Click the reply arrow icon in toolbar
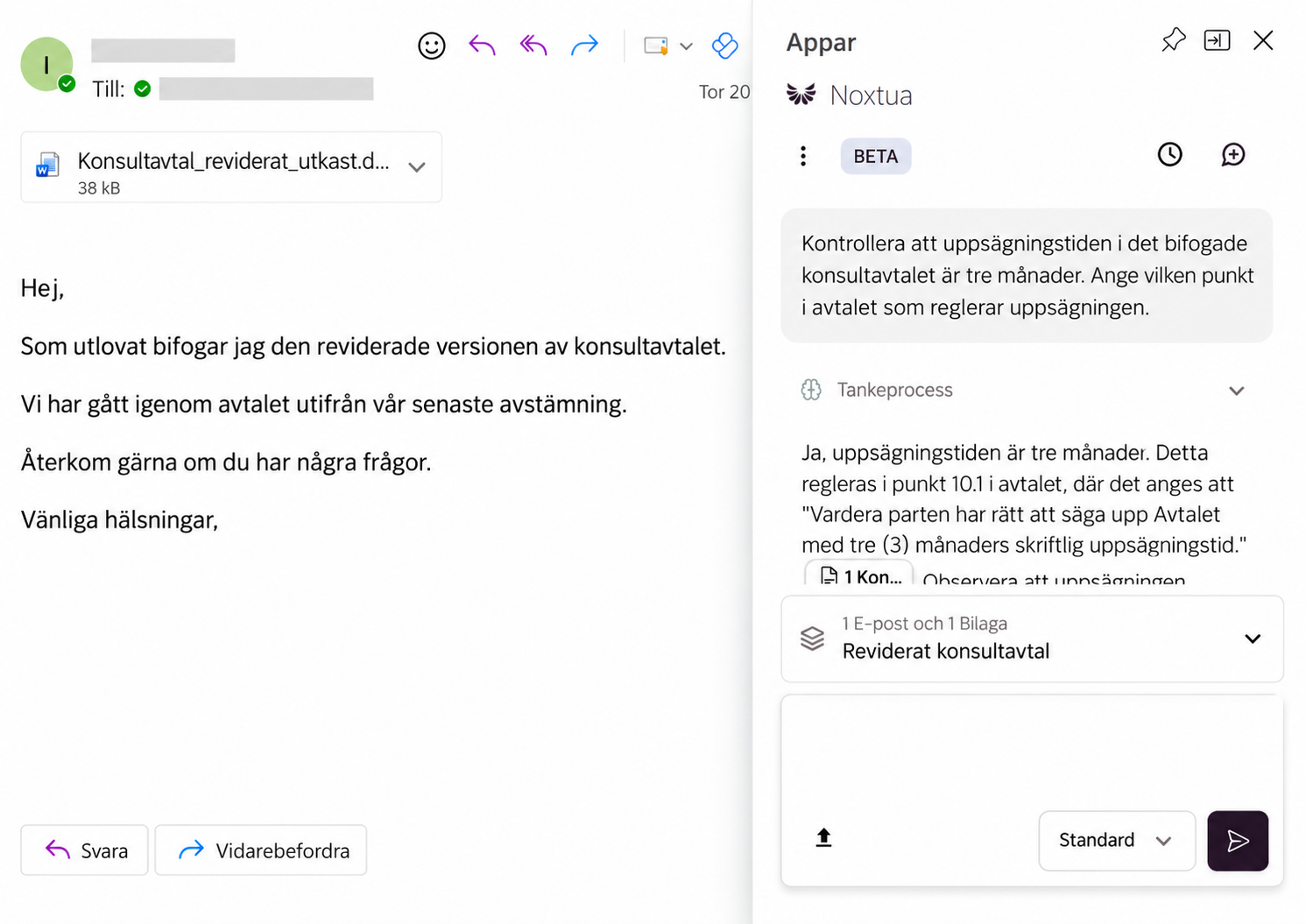Screen dimensions: 1306x924 coord(482,45)
